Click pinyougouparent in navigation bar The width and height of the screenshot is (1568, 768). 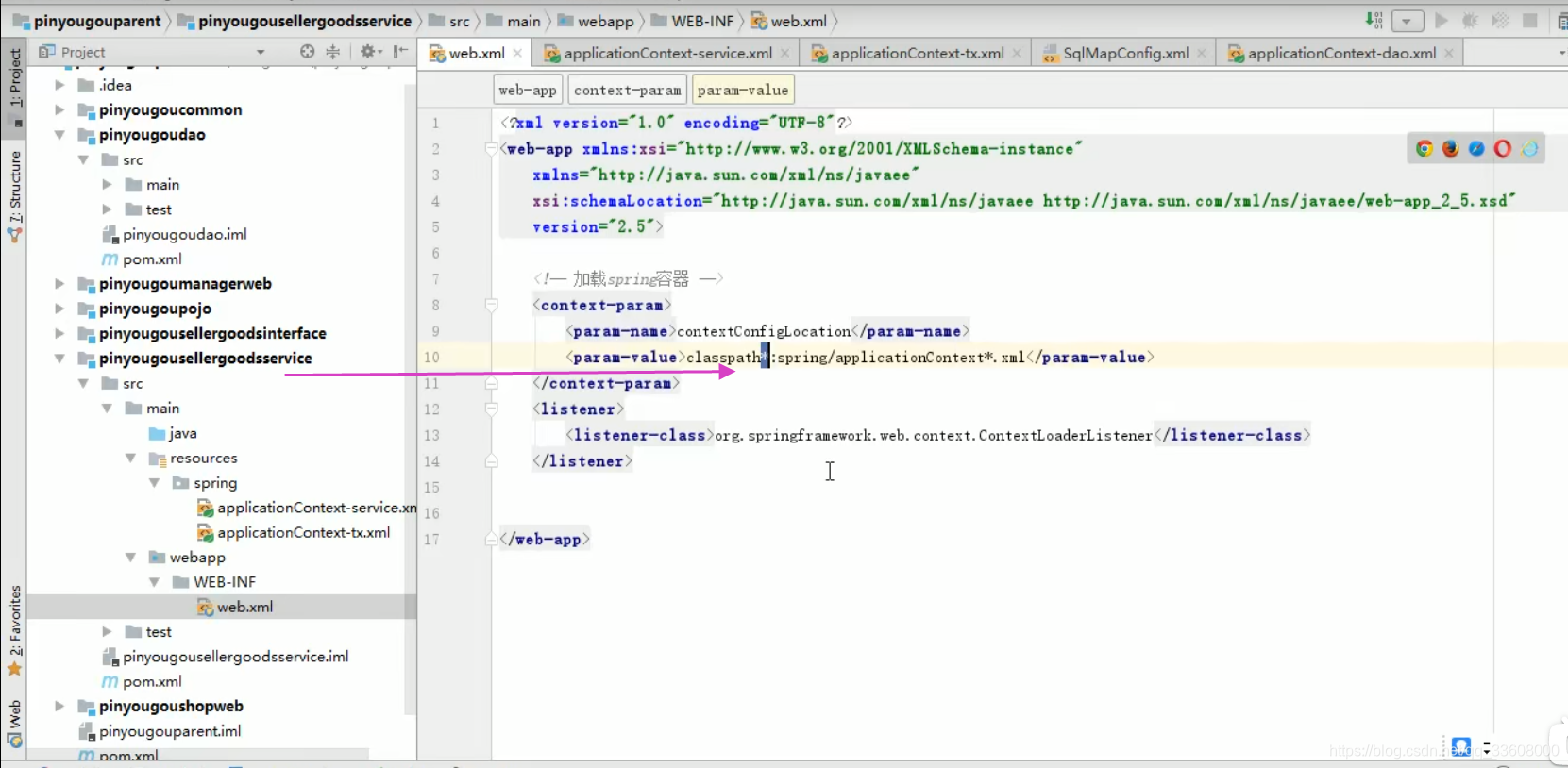(87, 21)
